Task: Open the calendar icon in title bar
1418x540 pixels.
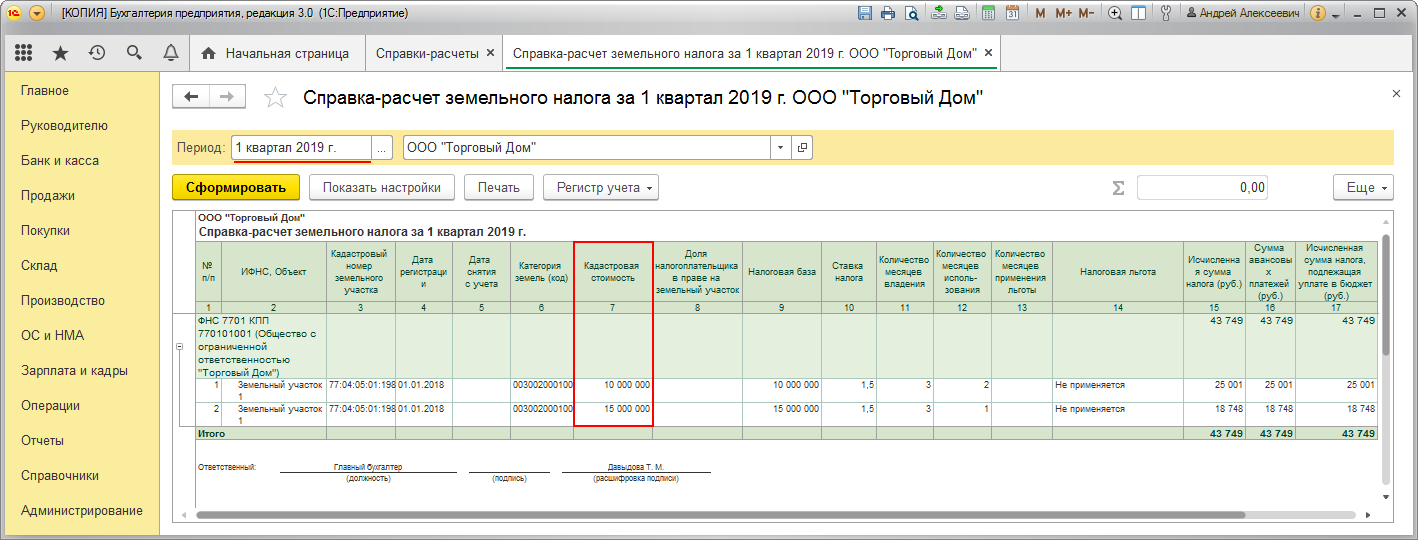Action: [1012, 13]
